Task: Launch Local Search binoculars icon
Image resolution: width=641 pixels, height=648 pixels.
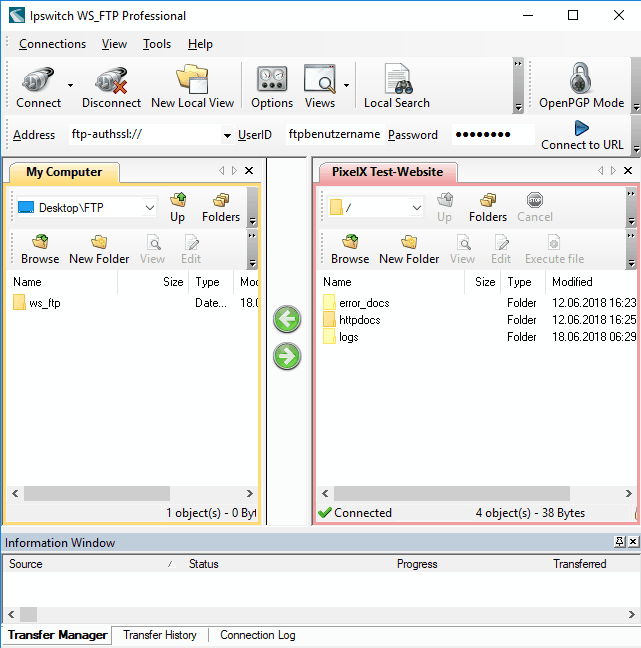Action: click(x=397, y=79)
